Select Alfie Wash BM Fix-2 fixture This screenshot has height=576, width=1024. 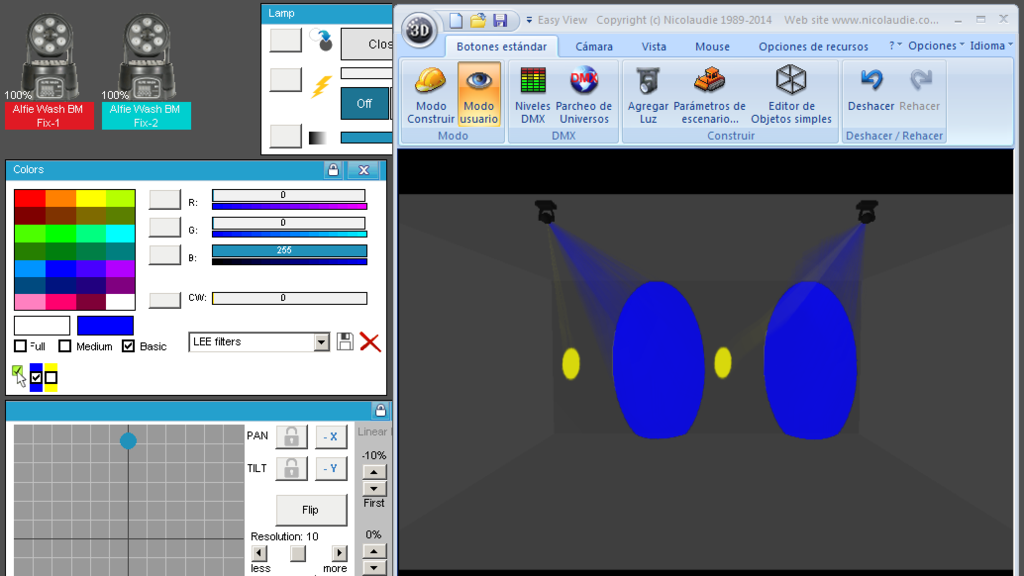coord(146,116)
